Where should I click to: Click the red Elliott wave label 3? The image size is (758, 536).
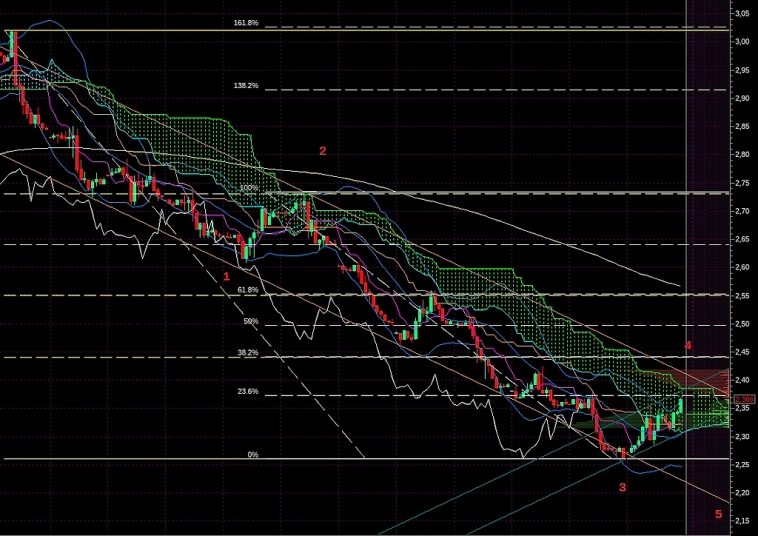click(x=622, y=487)
